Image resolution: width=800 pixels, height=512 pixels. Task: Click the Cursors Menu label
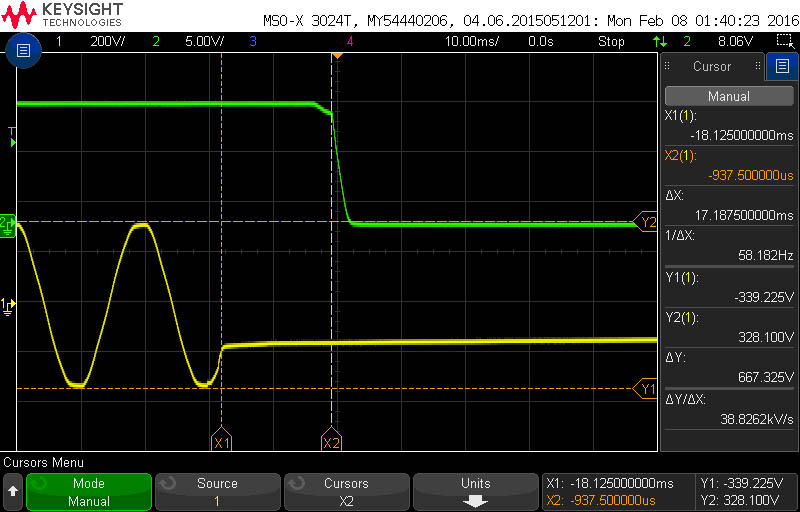[43, 463]
